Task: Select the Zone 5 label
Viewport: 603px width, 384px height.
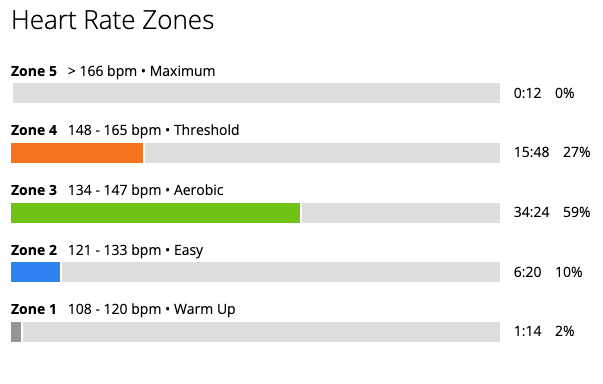Action: (34, 71)
